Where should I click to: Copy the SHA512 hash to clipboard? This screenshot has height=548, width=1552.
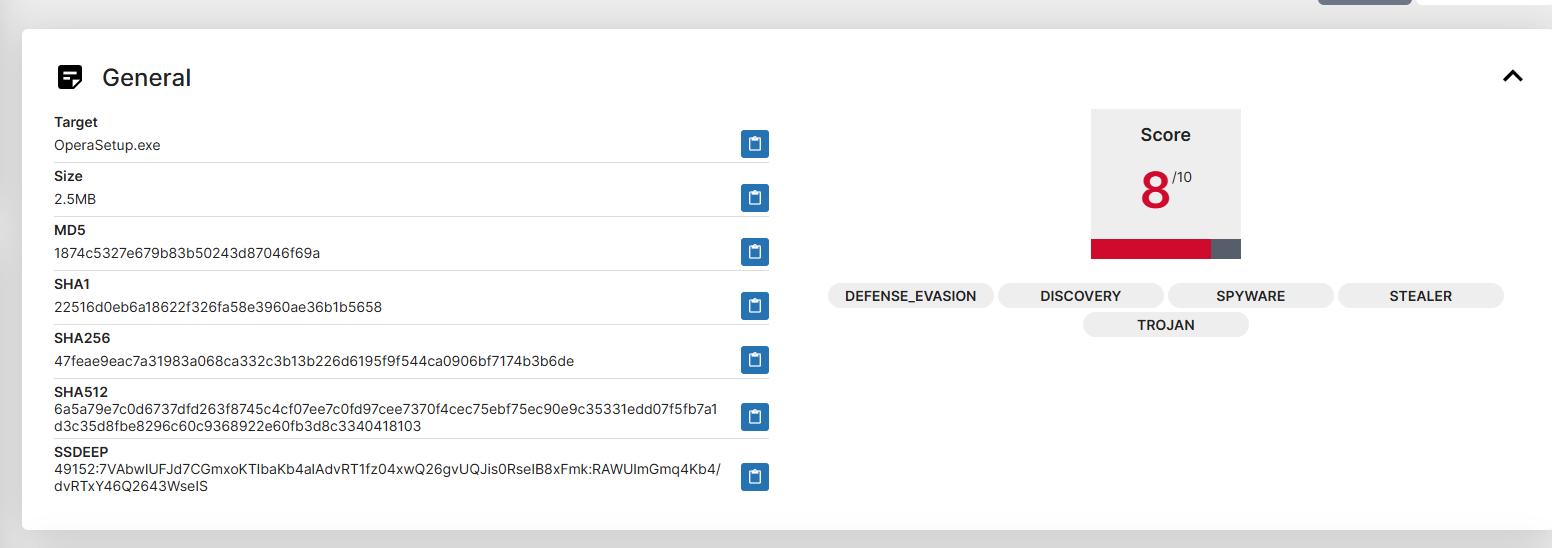point(755,417)
